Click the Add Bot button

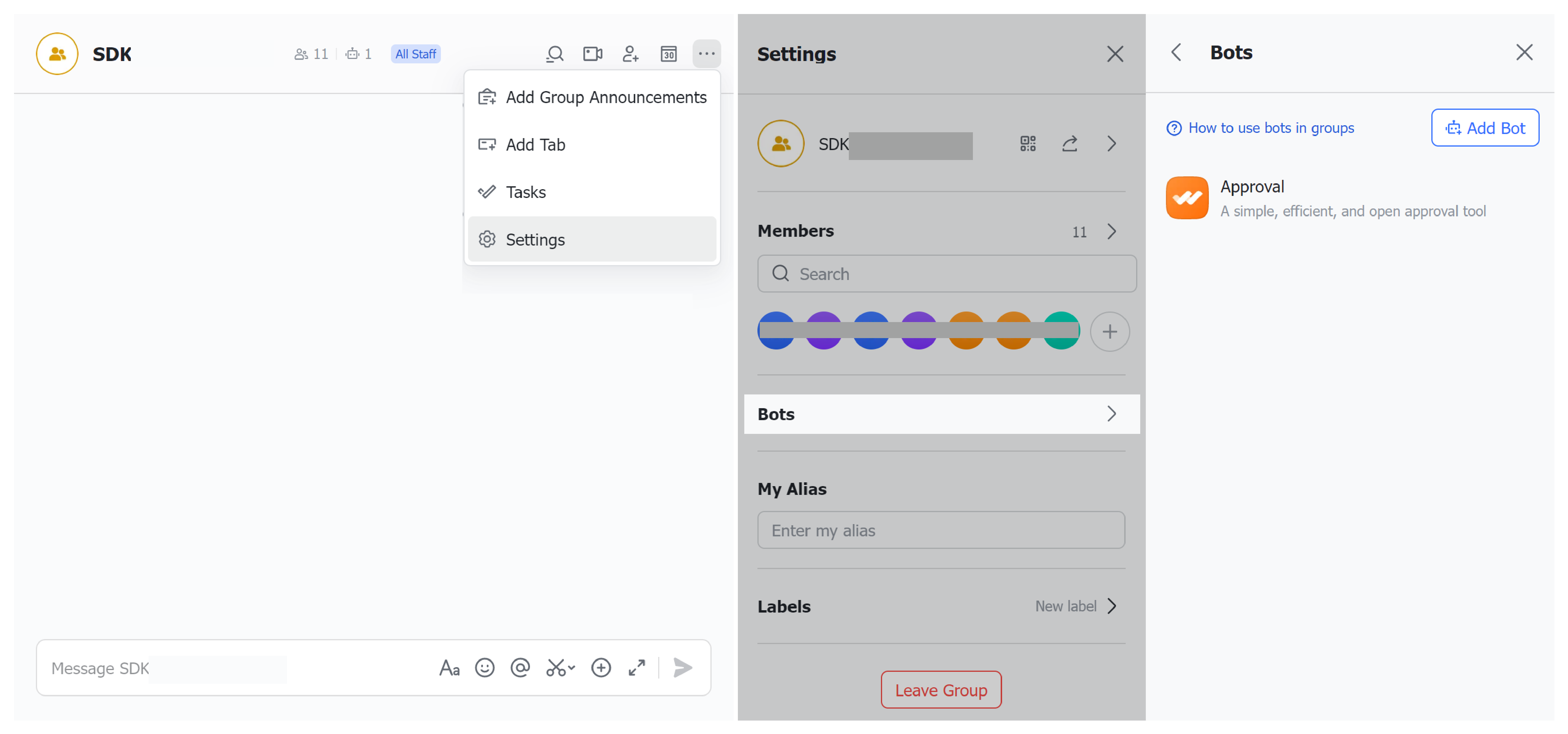1484,128
